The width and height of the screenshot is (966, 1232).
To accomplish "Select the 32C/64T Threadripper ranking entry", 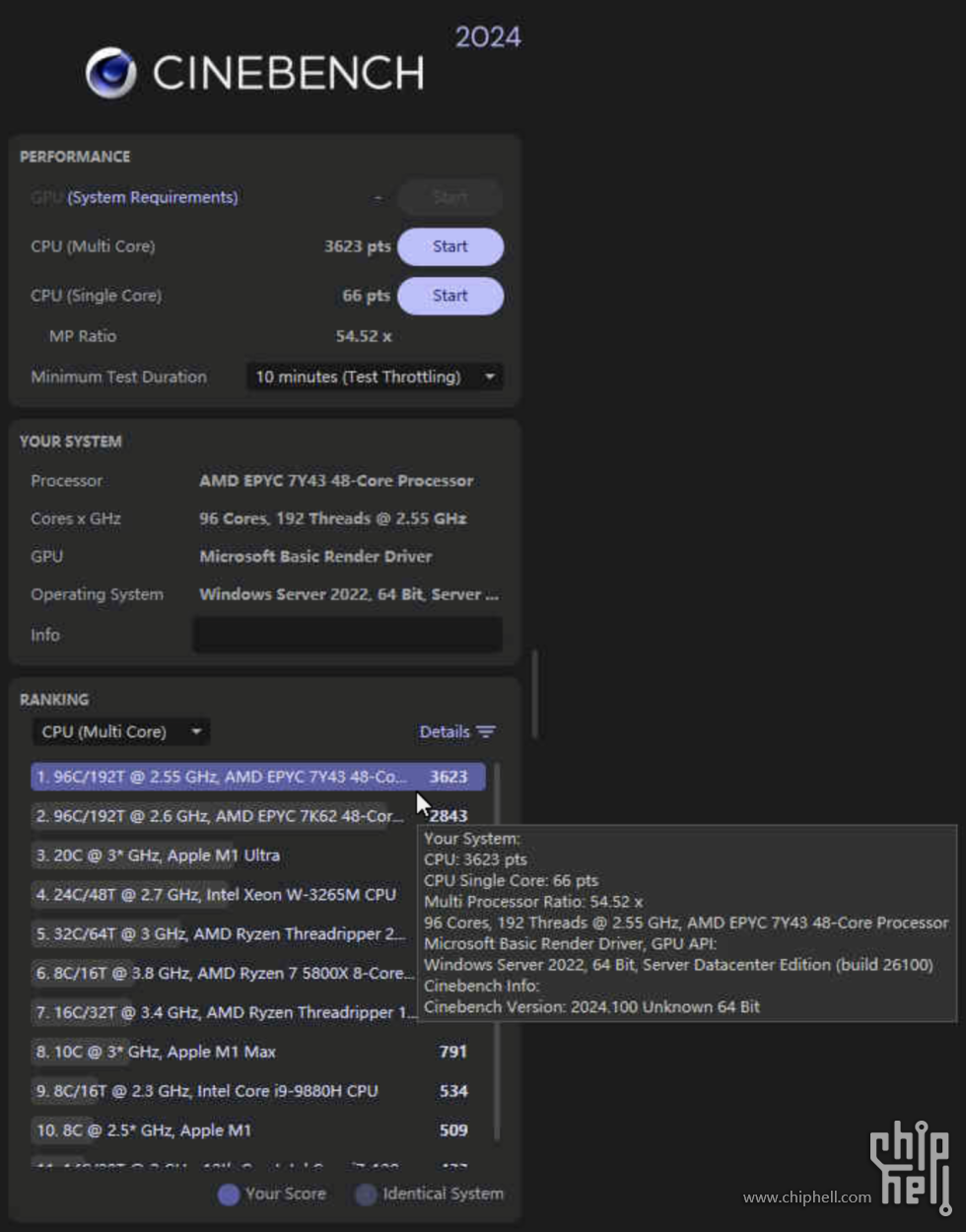I will pyautogui.click(x=223, y=934).
